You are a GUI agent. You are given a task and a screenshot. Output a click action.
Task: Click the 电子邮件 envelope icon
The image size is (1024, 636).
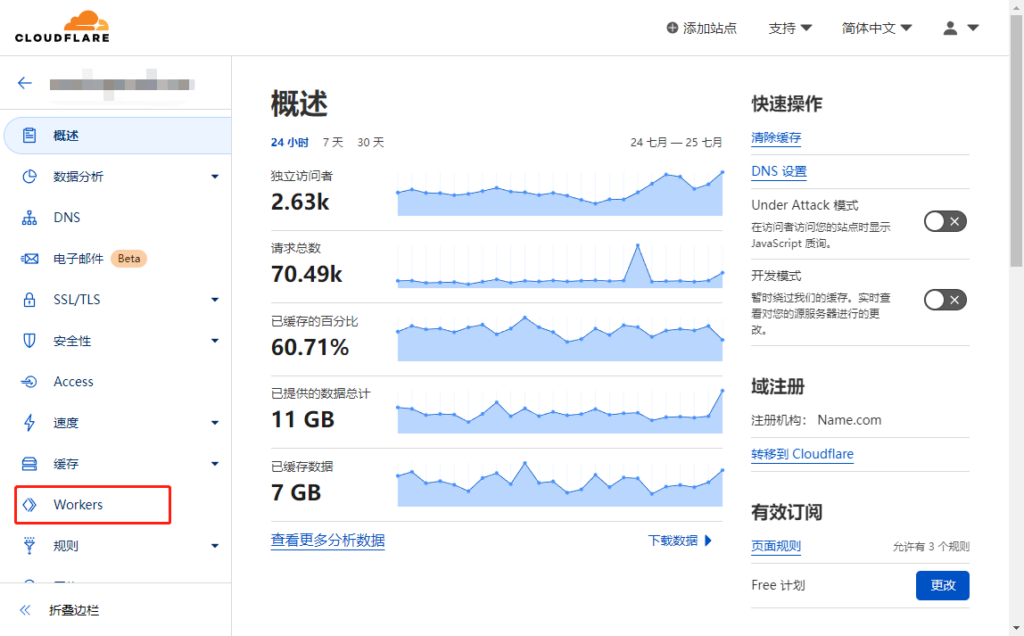pyautogui.click(x=30, y=259)
